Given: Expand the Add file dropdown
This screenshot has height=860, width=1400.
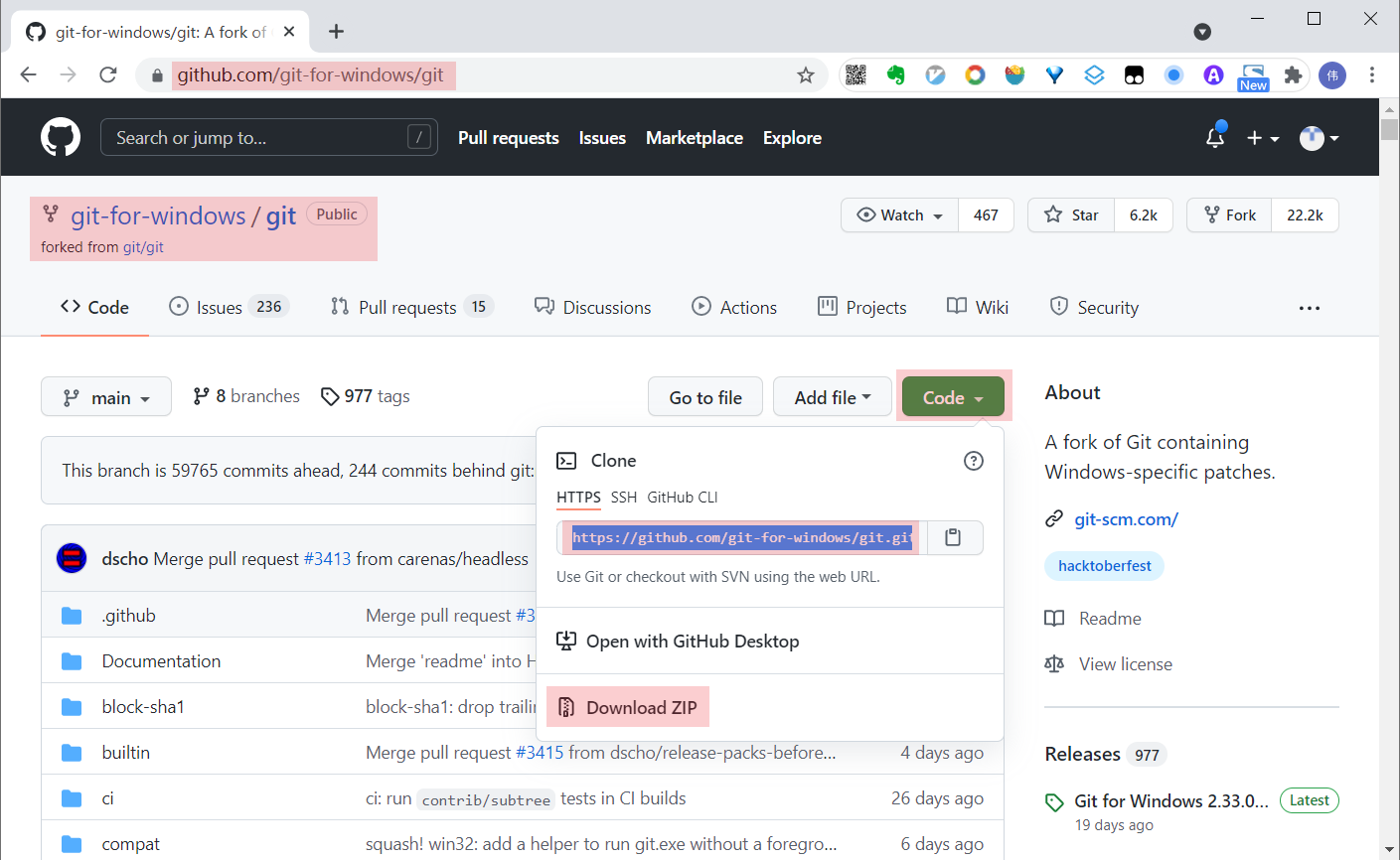Looking at the screenshot, I should click(x=833, y=397).
